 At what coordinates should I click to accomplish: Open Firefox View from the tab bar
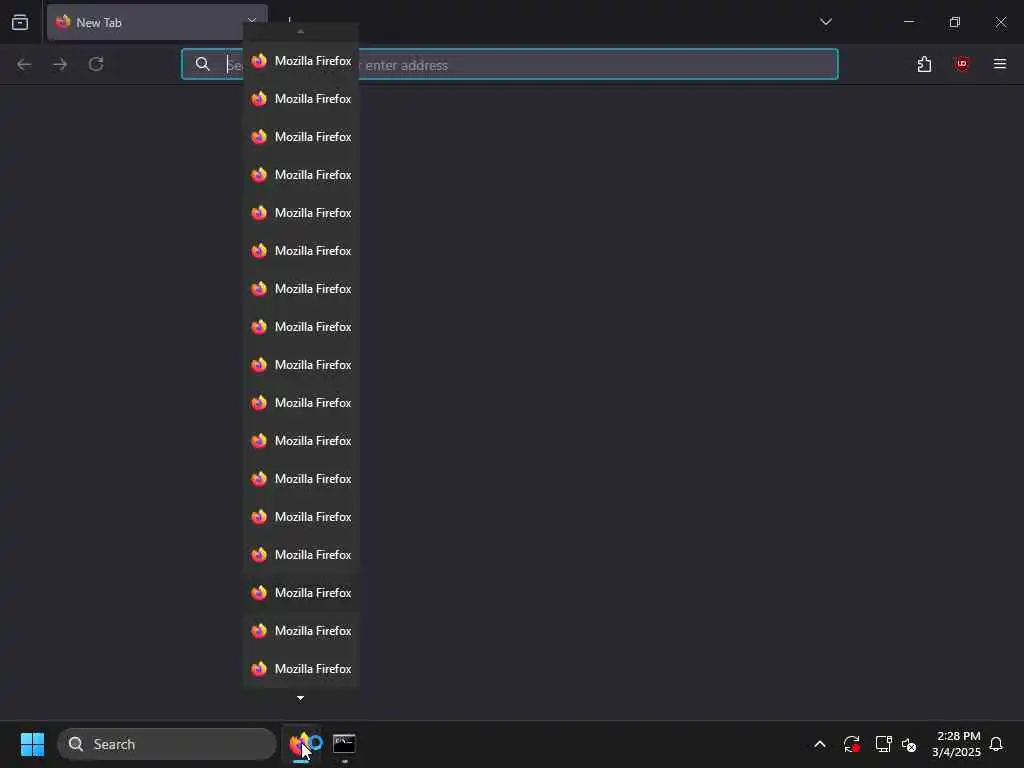pyautogui.click(x=20, y=22)
